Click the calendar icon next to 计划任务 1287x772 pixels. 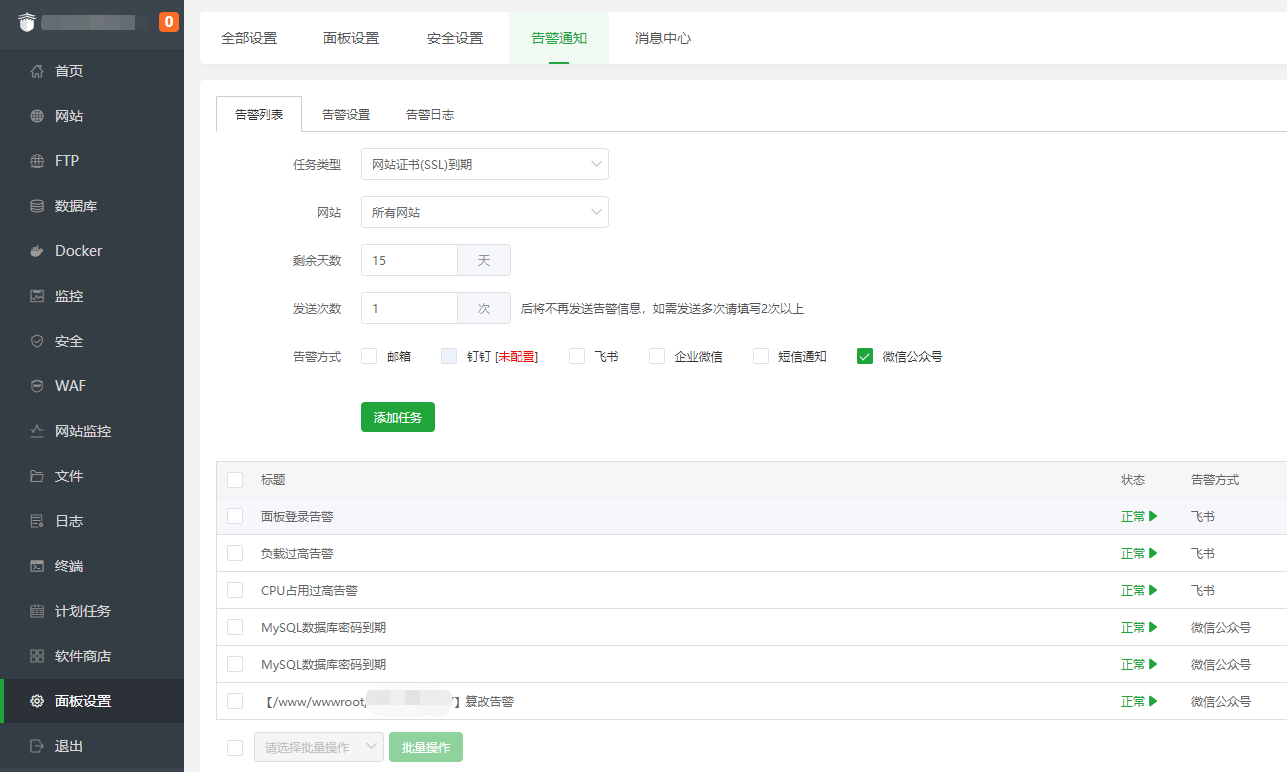pos(37,611)
